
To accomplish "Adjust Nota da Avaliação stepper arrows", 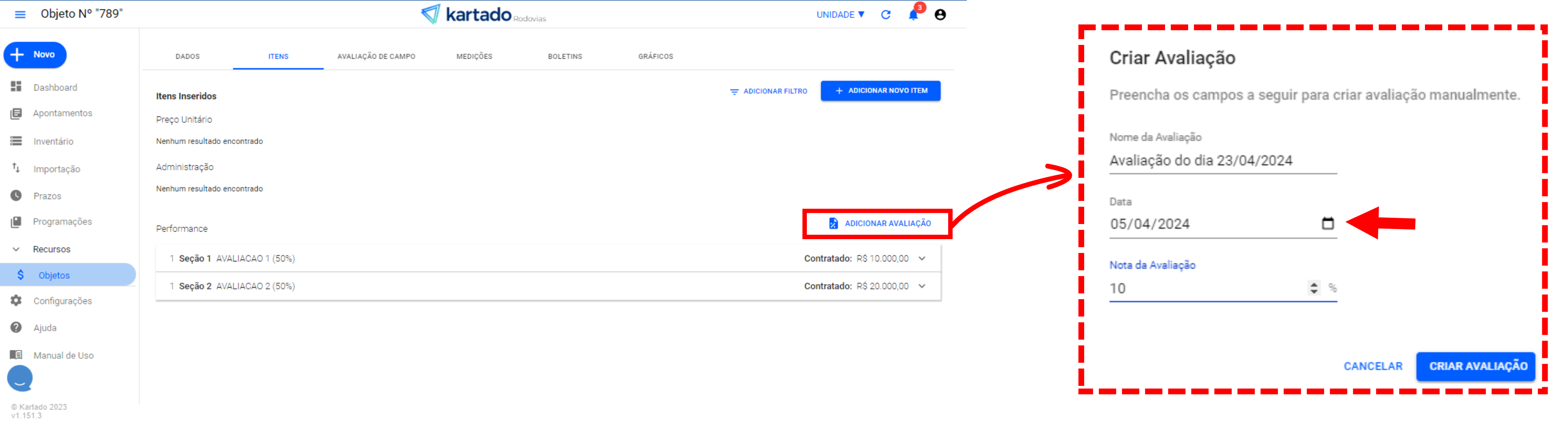I will point(1314,288).
